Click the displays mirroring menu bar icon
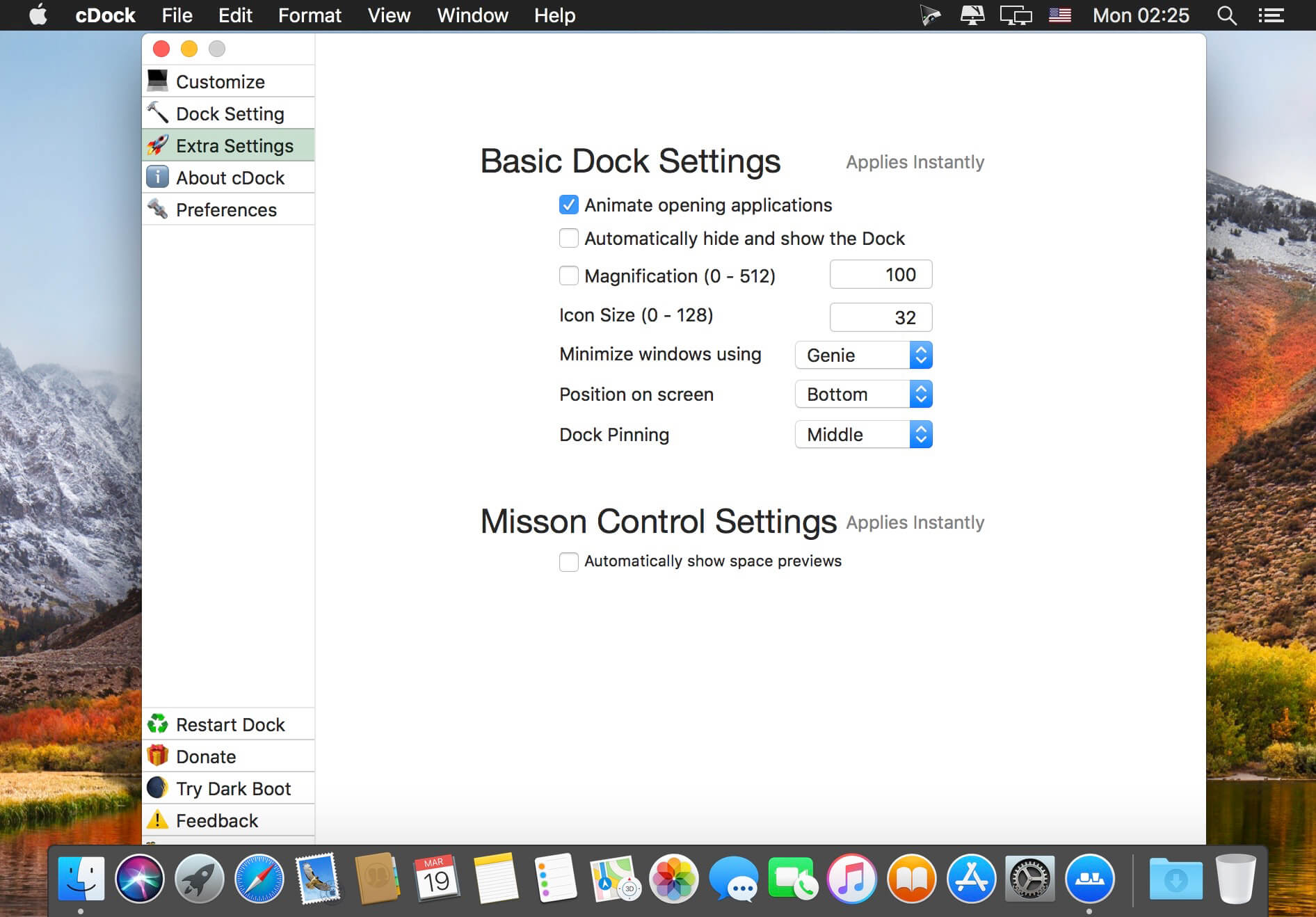Viewport: 1316px width, 917px height. 1016,15
